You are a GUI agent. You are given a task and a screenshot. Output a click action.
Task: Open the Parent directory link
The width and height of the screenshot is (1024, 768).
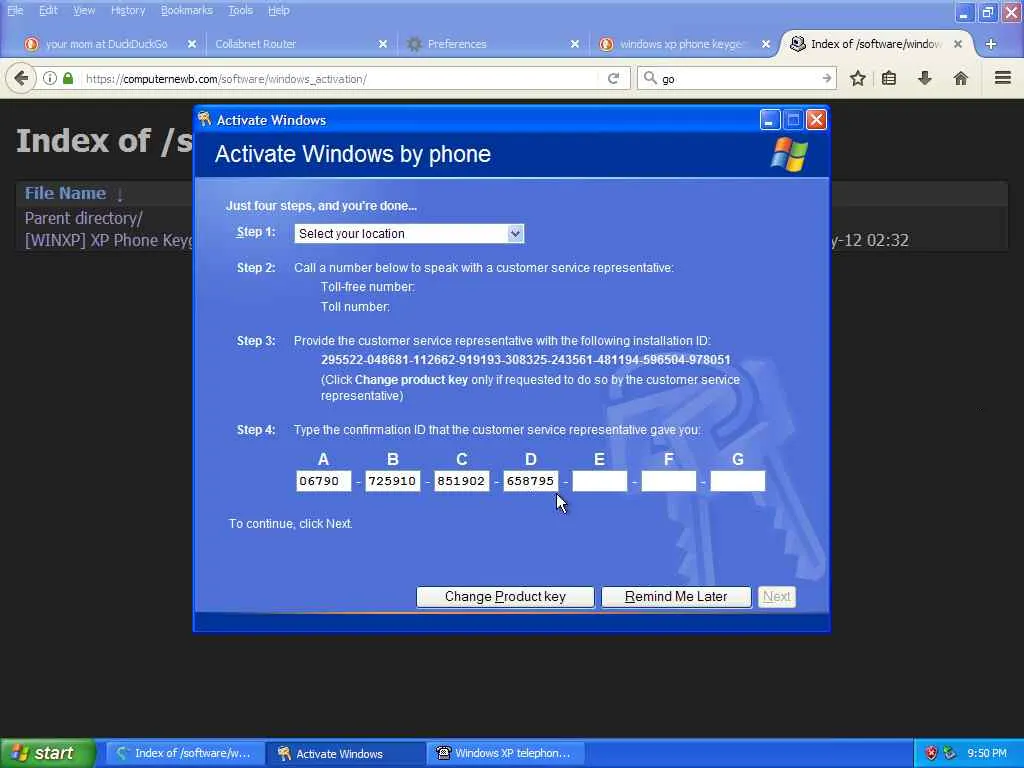click(83, 217)
